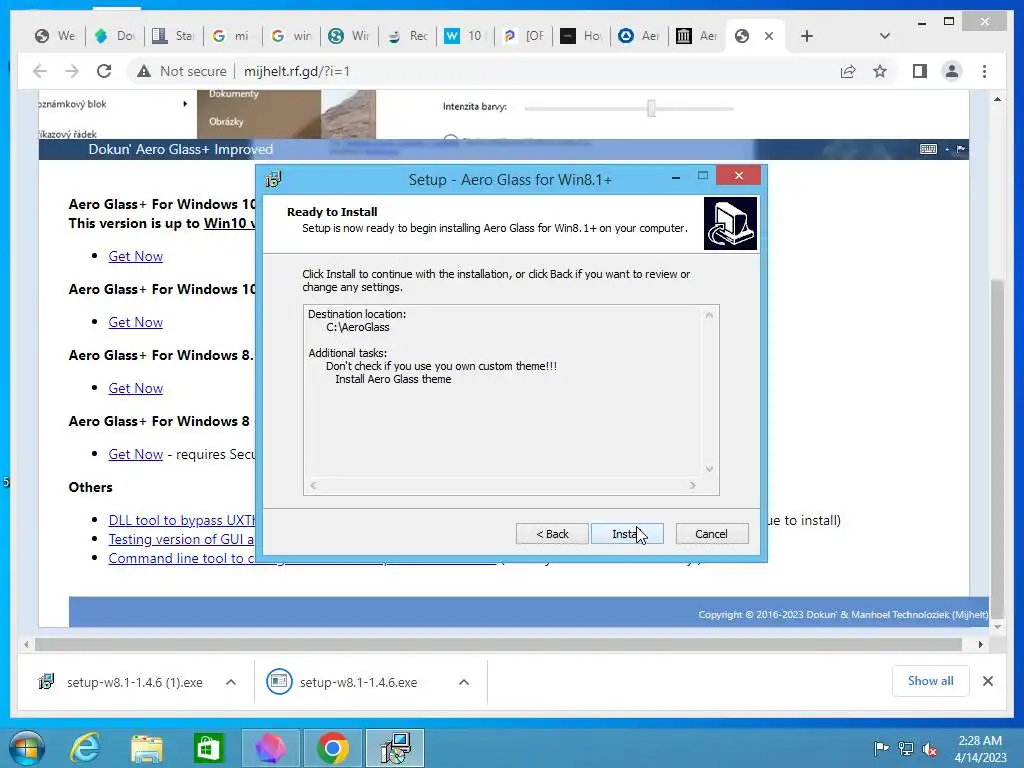Close the downloads bar

tap(987, 681)
